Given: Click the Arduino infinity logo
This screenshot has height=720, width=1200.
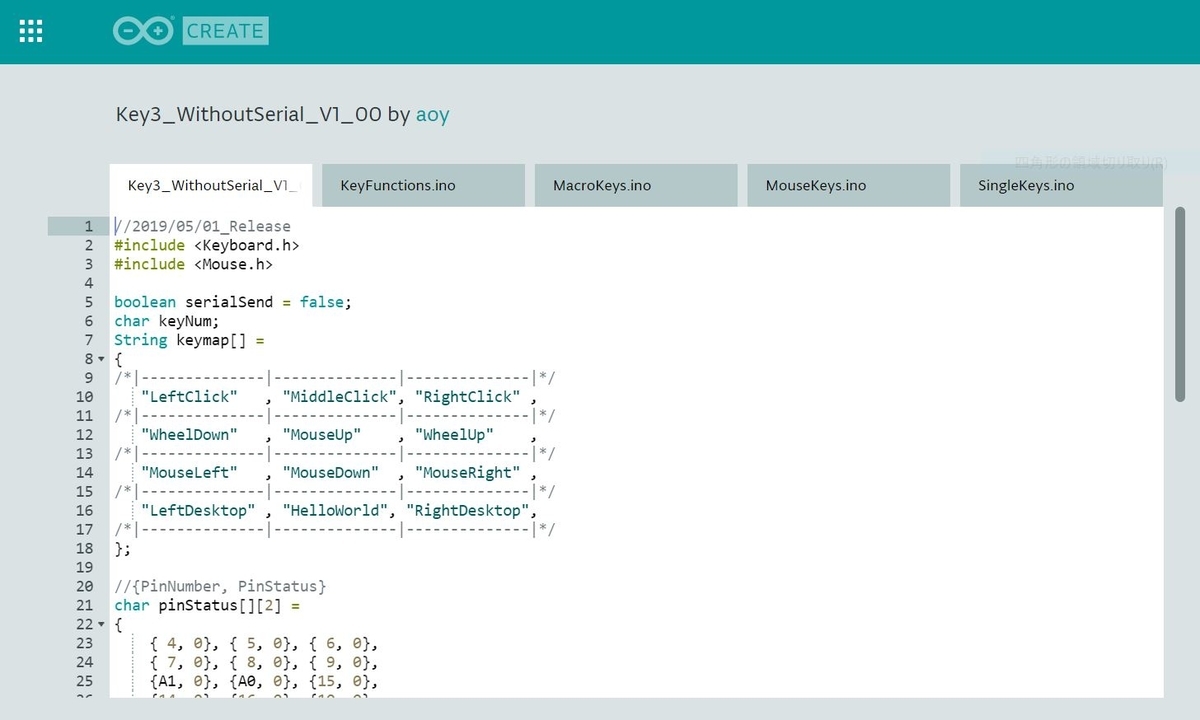Looking at the screenshot, I should coord(144,31).
